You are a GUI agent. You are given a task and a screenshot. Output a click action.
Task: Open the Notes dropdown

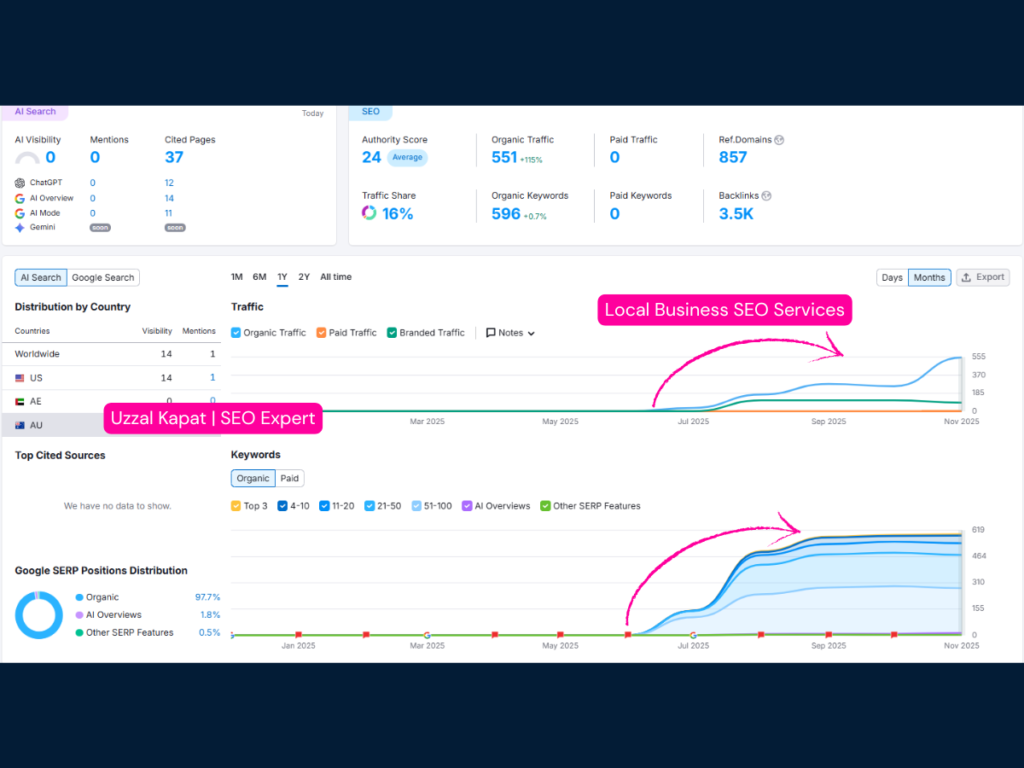[510, 333]
